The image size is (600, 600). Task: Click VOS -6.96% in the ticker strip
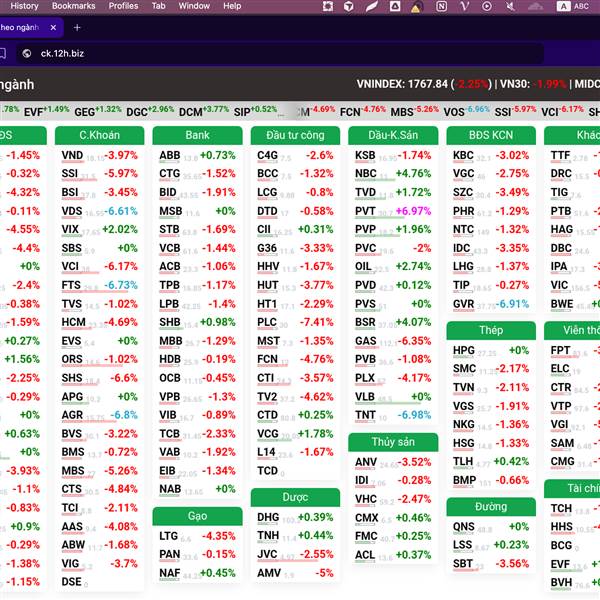coord(466,111)
